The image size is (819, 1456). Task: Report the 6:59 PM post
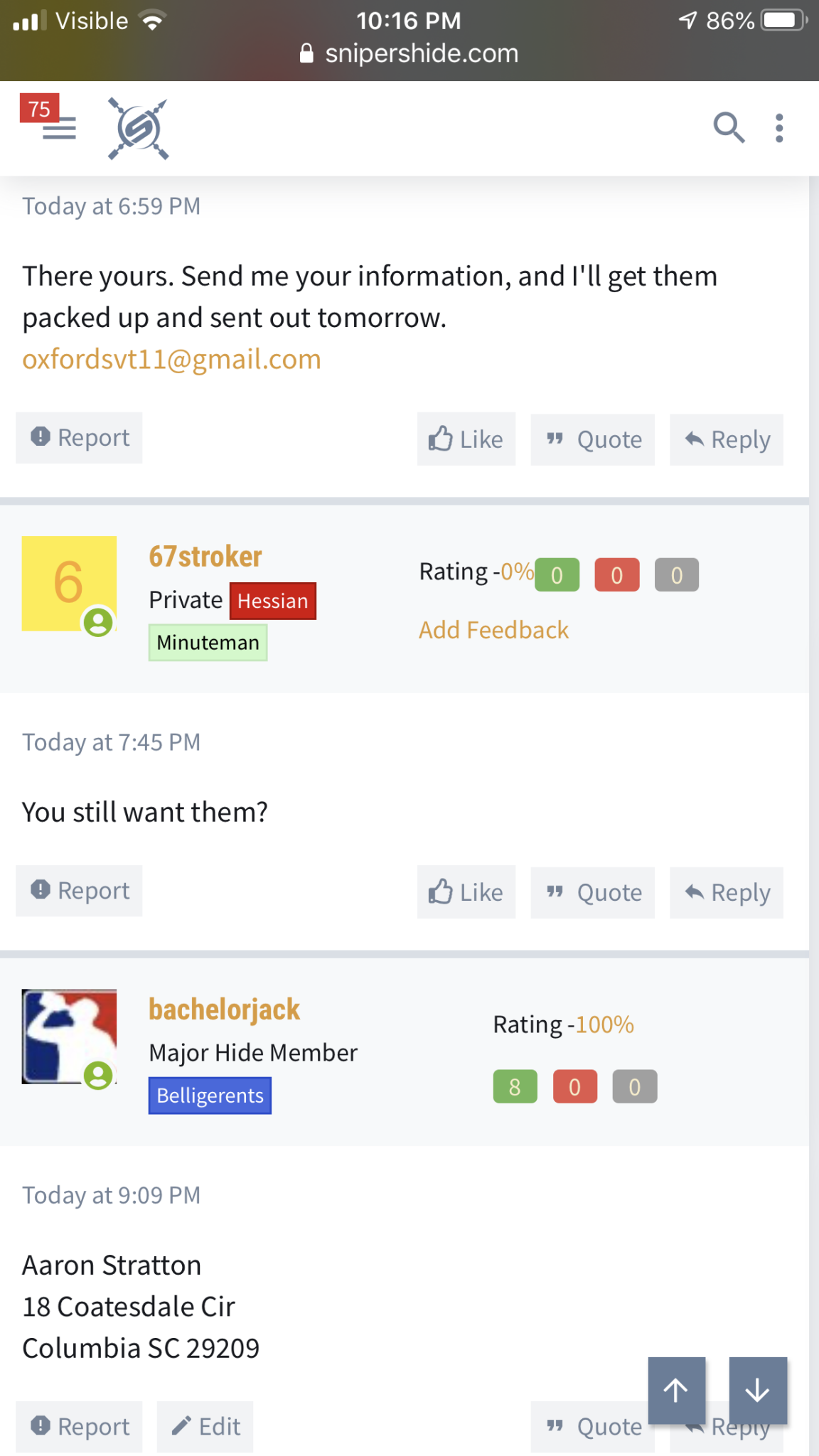[79, 438]
